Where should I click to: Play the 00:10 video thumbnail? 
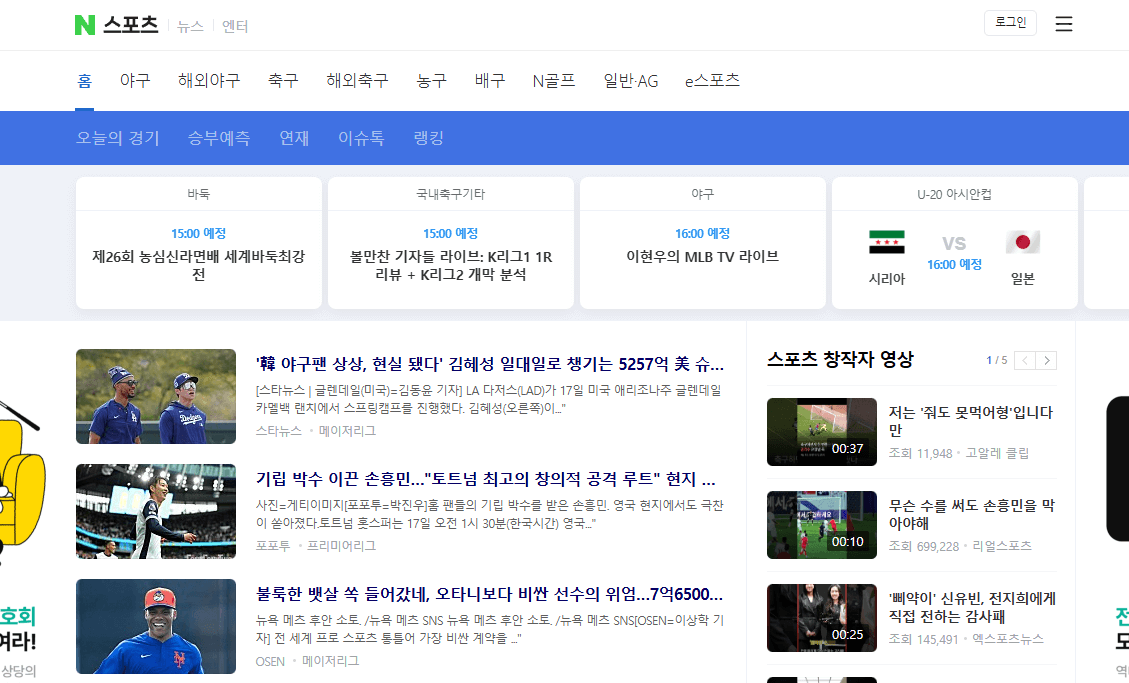click(822, 525)
